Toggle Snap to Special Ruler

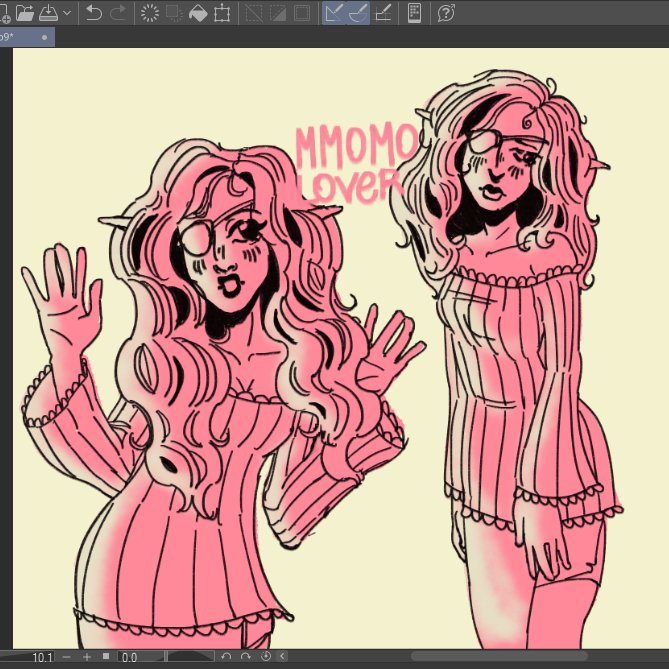click(358, 13)
